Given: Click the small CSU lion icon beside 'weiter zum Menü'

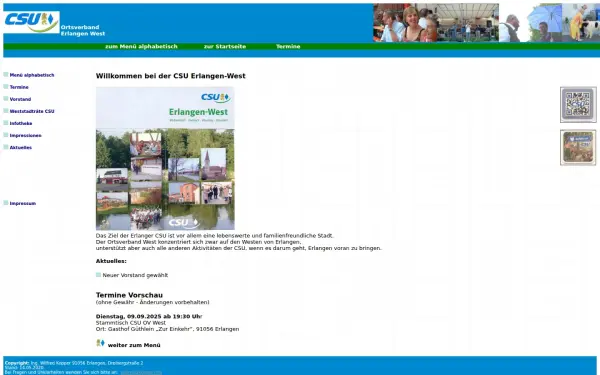Looking at the screenshot, I should point(100,343).
